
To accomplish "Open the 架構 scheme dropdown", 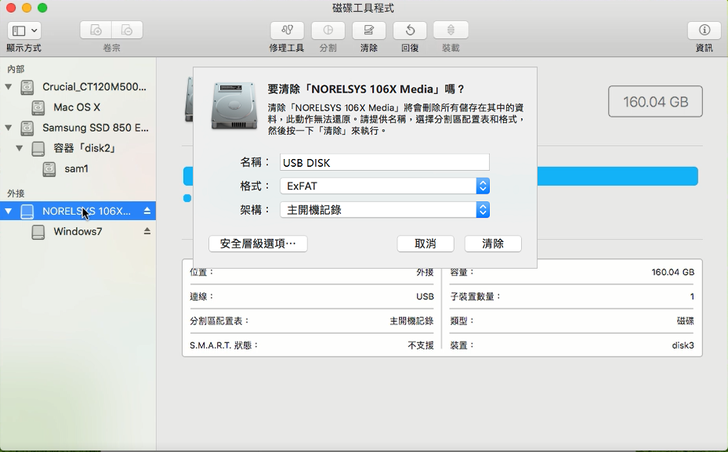I will [x=482, y=209].
